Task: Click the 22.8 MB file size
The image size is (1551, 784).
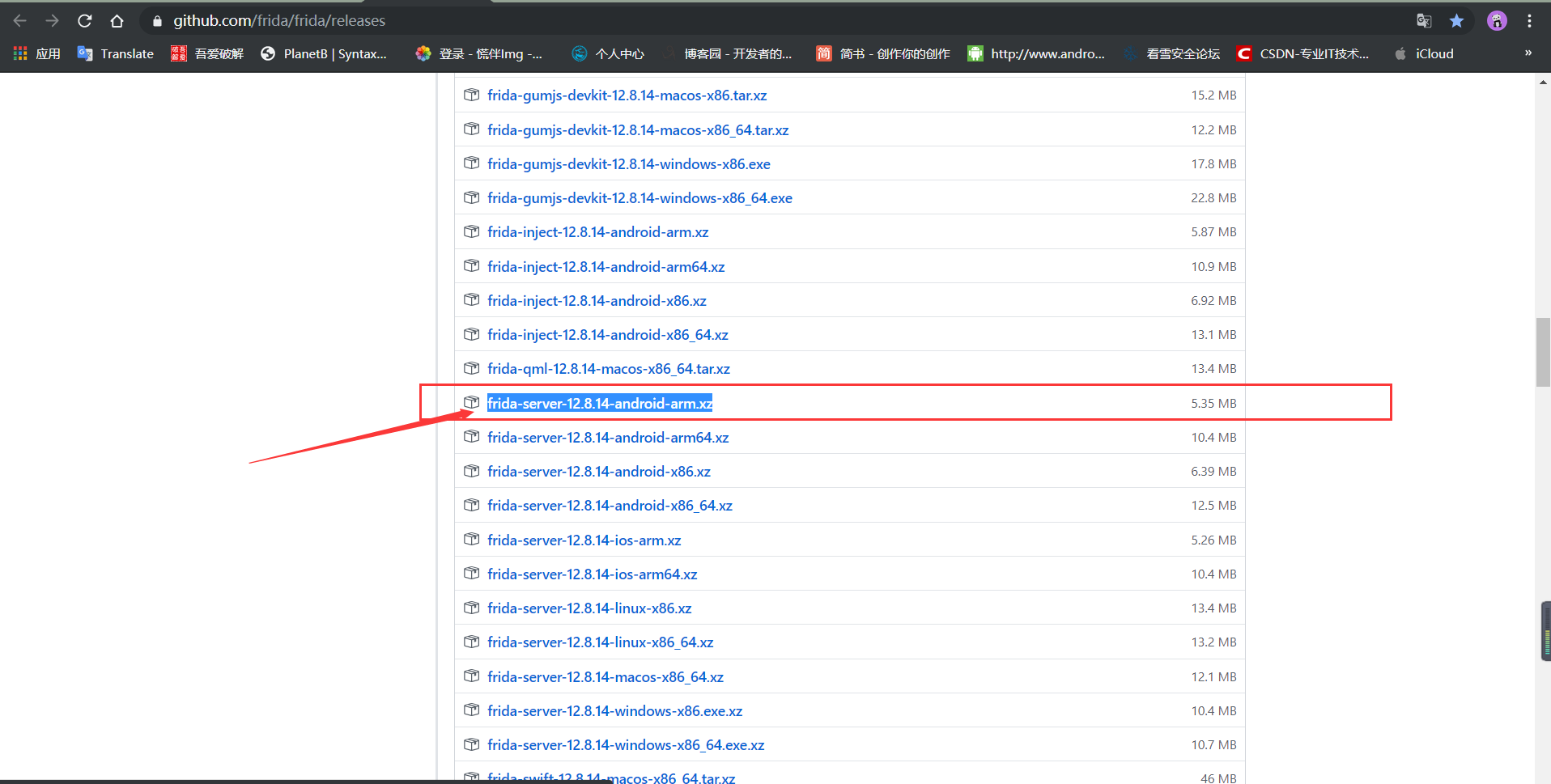Action: click(1213, 198)
